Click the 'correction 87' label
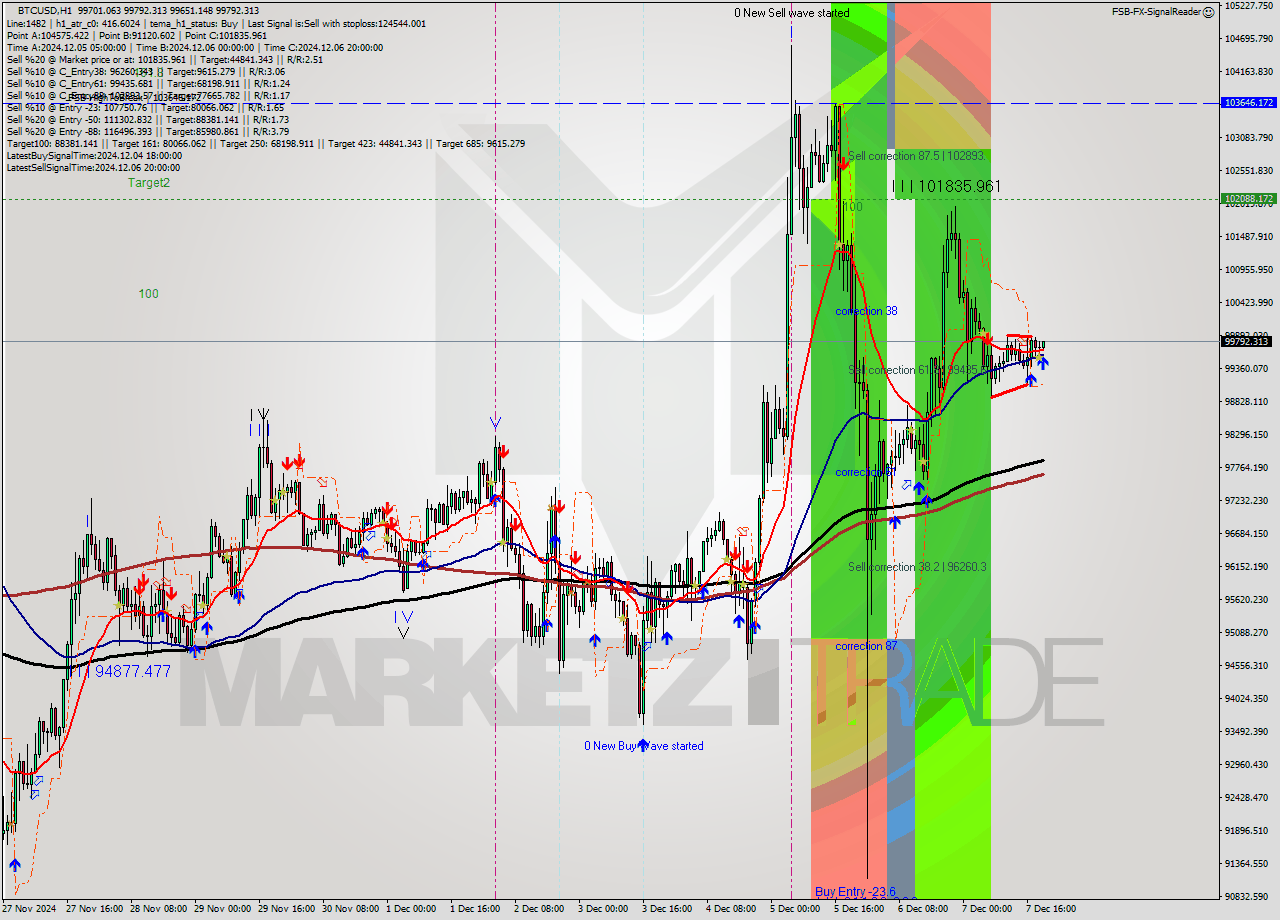The width and height of the screenshot is (1280, 920). (x=866, y=646)
